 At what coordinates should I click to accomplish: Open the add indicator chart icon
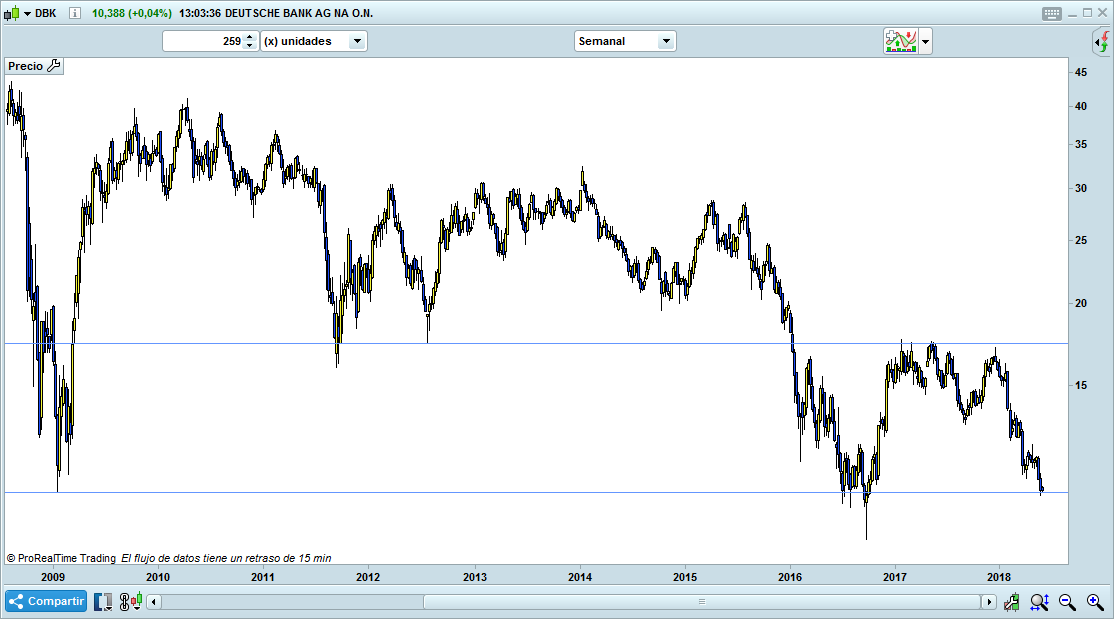[x=900, y=41]
